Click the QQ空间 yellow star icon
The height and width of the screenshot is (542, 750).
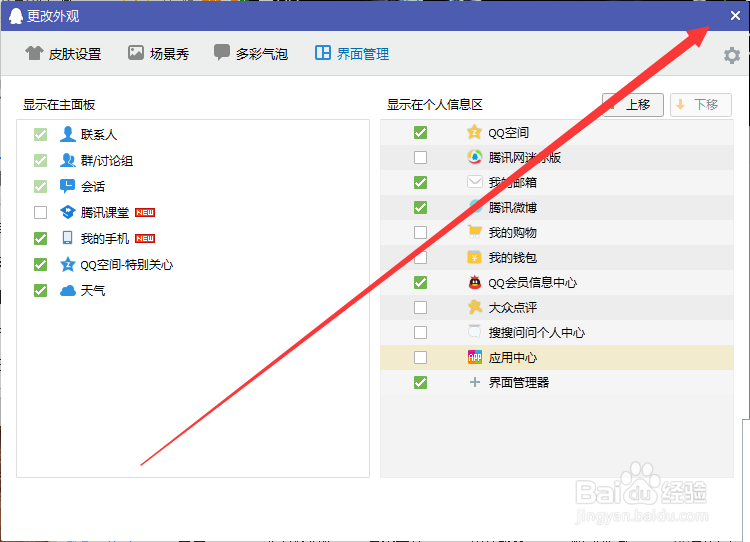pos(474,132)
